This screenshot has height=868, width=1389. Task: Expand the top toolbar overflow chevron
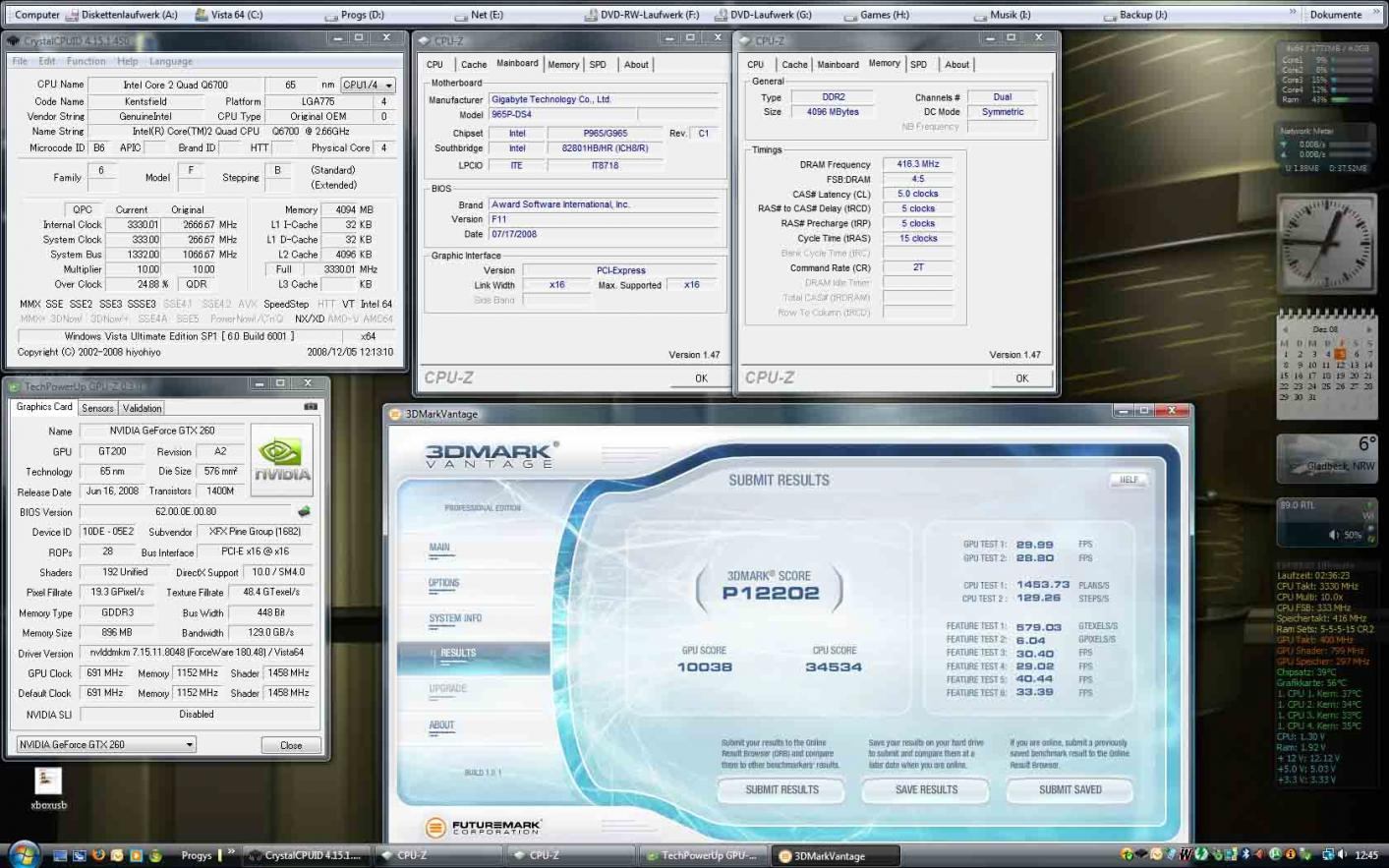pos(1292,13)
